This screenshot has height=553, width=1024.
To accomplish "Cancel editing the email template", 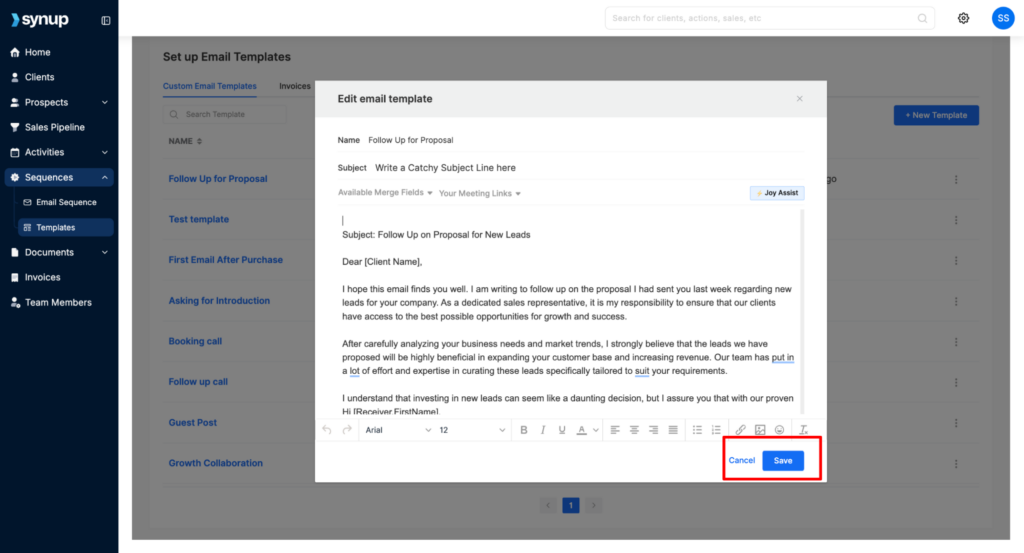I will 742,461.
